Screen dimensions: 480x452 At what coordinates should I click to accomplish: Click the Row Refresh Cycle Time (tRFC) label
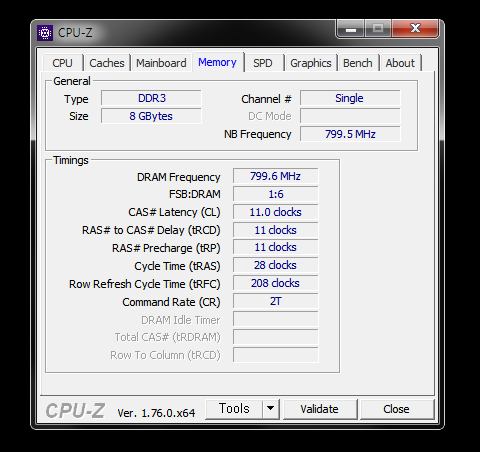145,284
